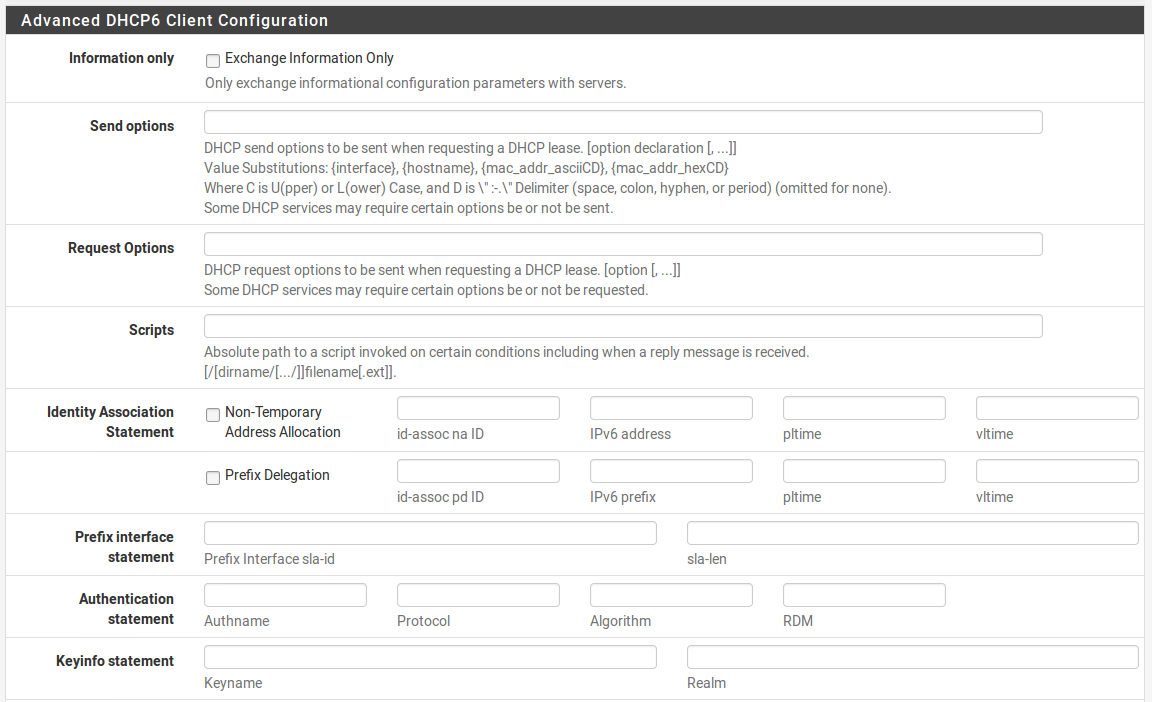Screen dimensions: 1152x702
Task: Click the Scripts row label
Action: (x=151, y=330)
